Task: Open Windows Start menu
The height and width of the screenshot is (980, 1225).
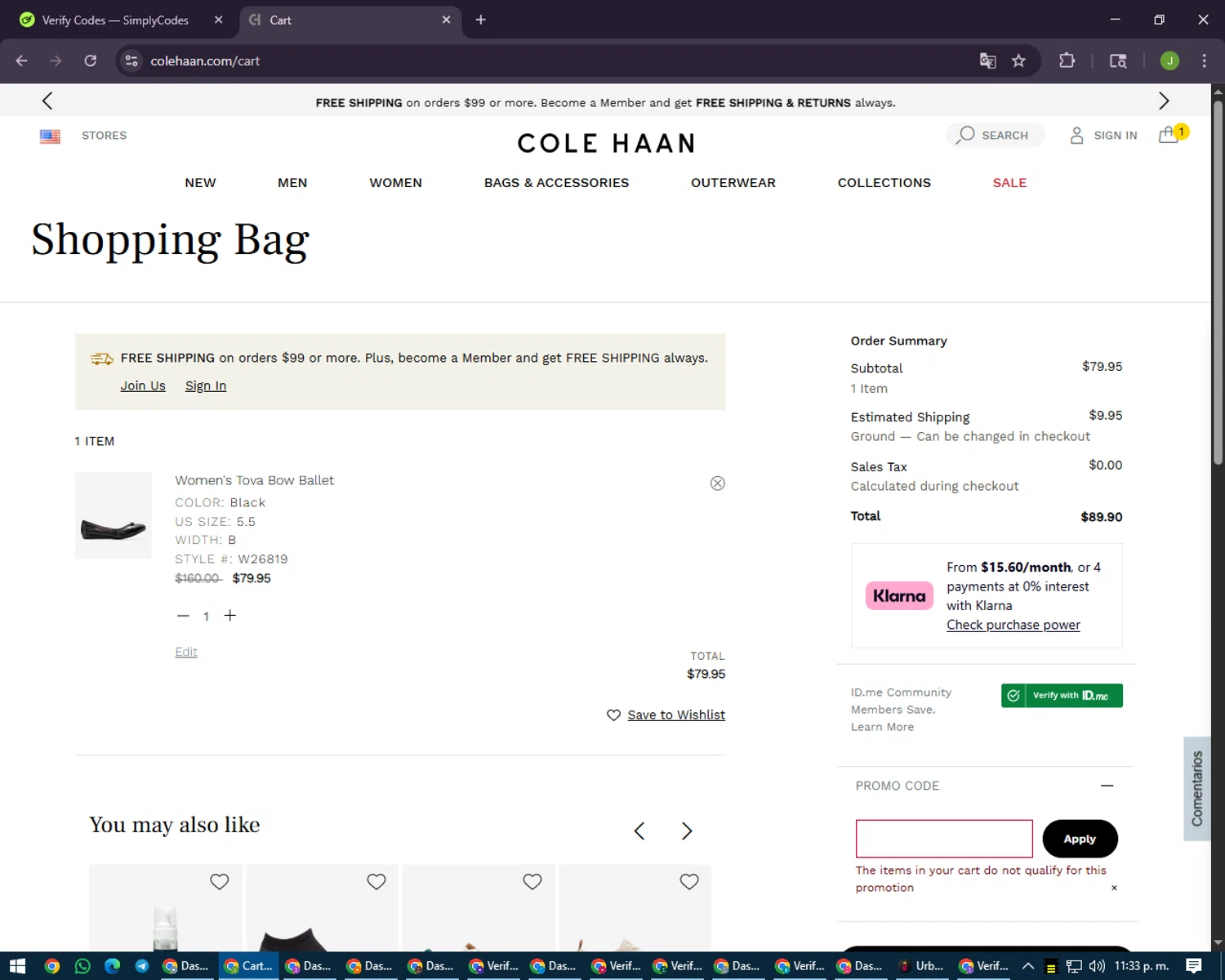Action: (17, 966)
